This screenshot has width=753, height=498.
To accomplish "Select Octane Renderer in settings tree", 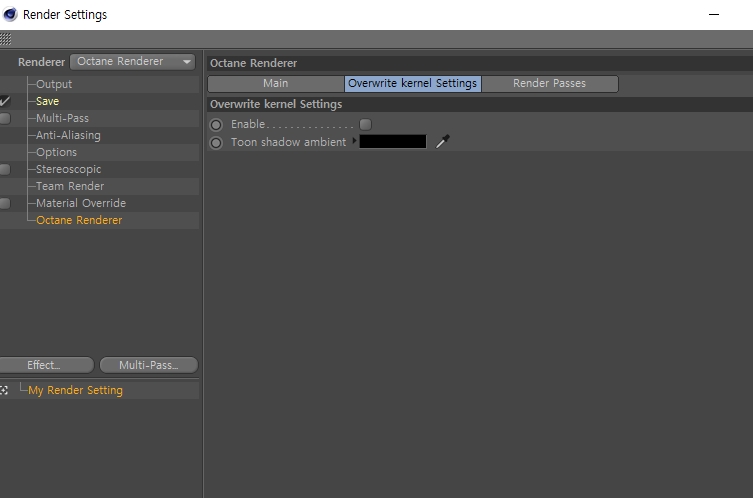I will [x=79, y=220].
